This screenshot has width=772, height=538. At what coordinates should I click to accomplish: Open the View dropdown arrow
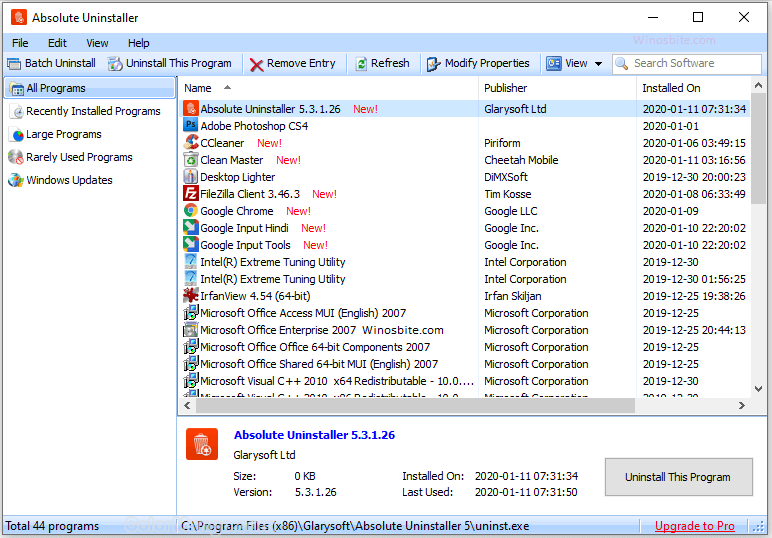pyautogui.click(x=599, y=64)
